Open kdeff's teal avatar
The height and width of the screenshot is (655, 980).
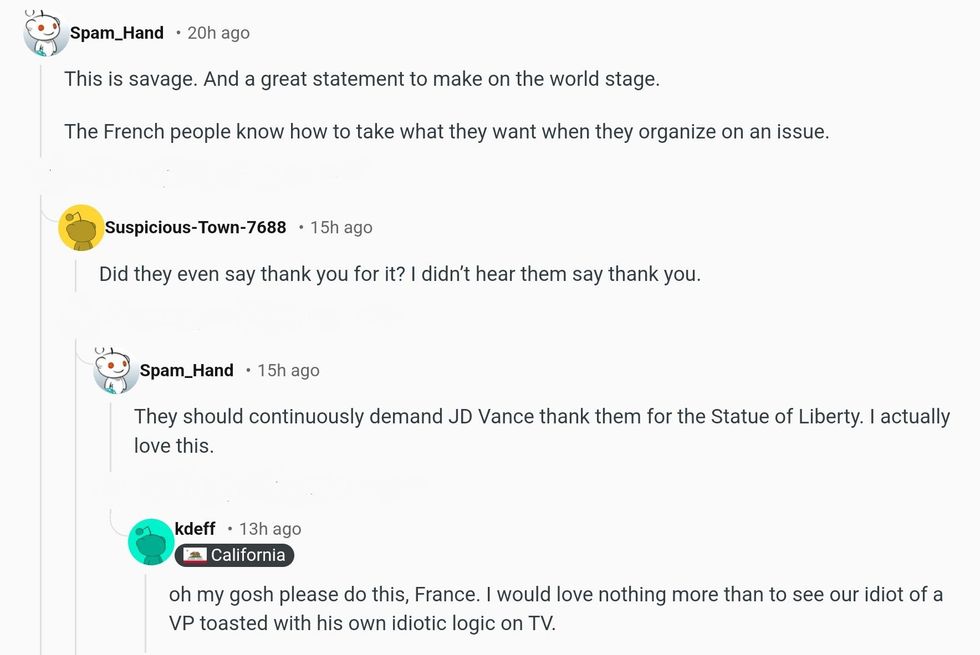(151, 542)
